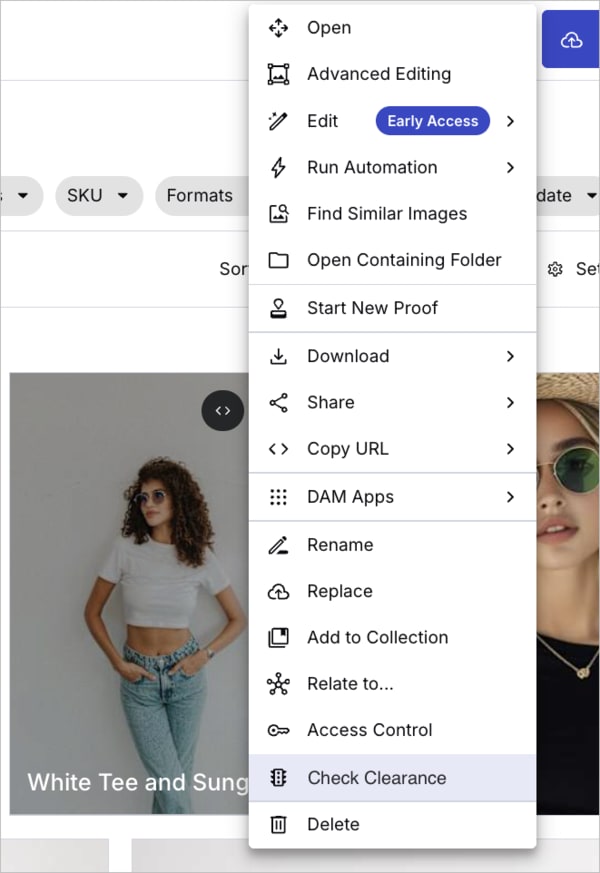Click the Advanced Editing icon

(x=278, y=74)
